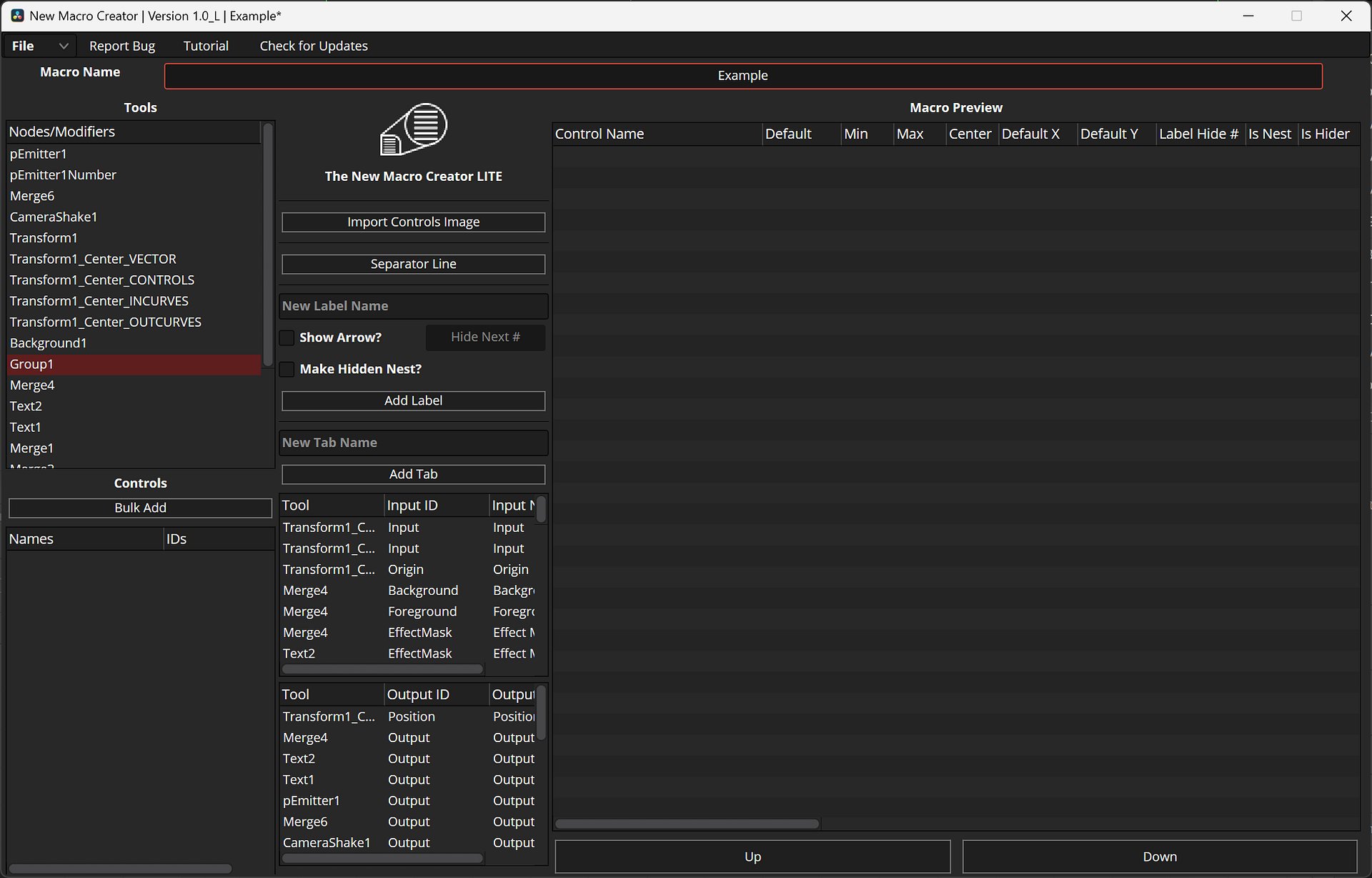The image size is (1372, 878).
Task: Select Text2 in Nodes list
Action: 134,407
